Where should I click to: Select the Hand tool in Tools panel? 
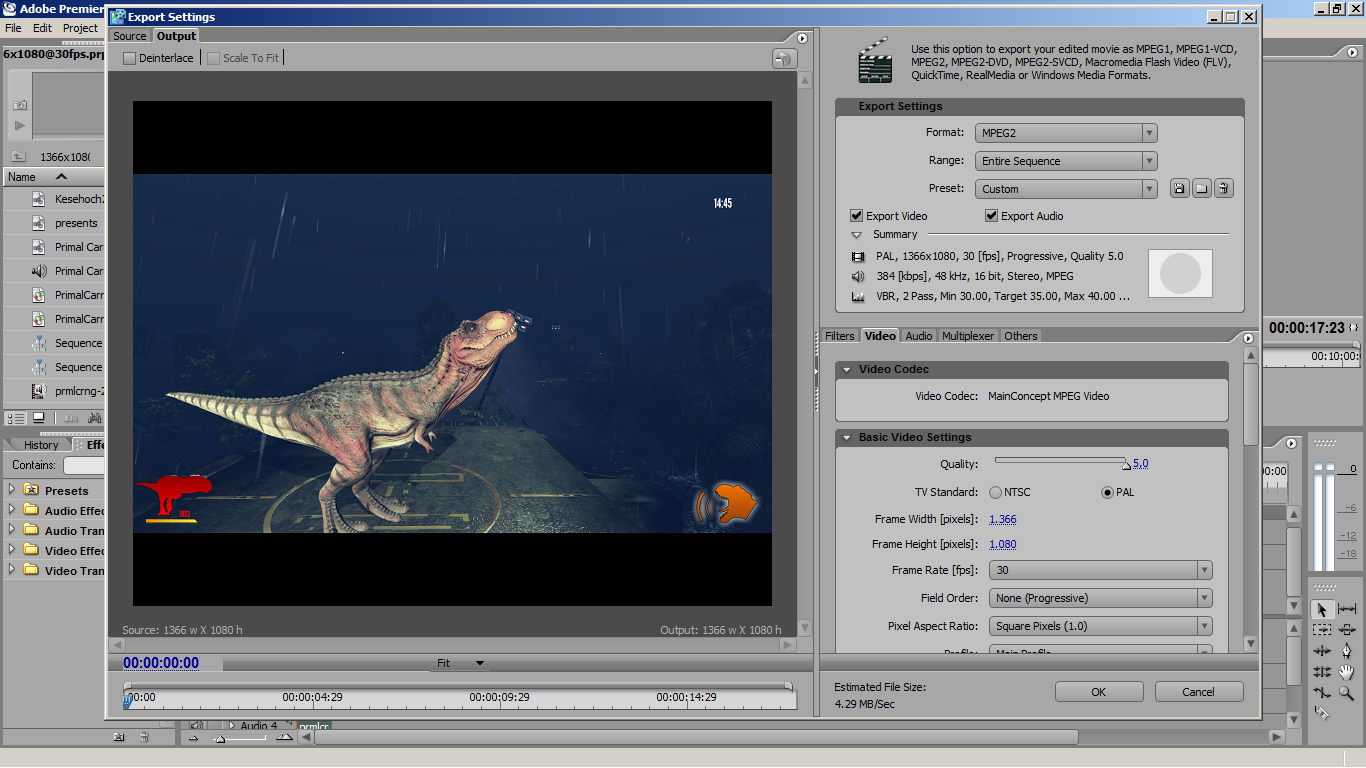[x=1347, y=672]
